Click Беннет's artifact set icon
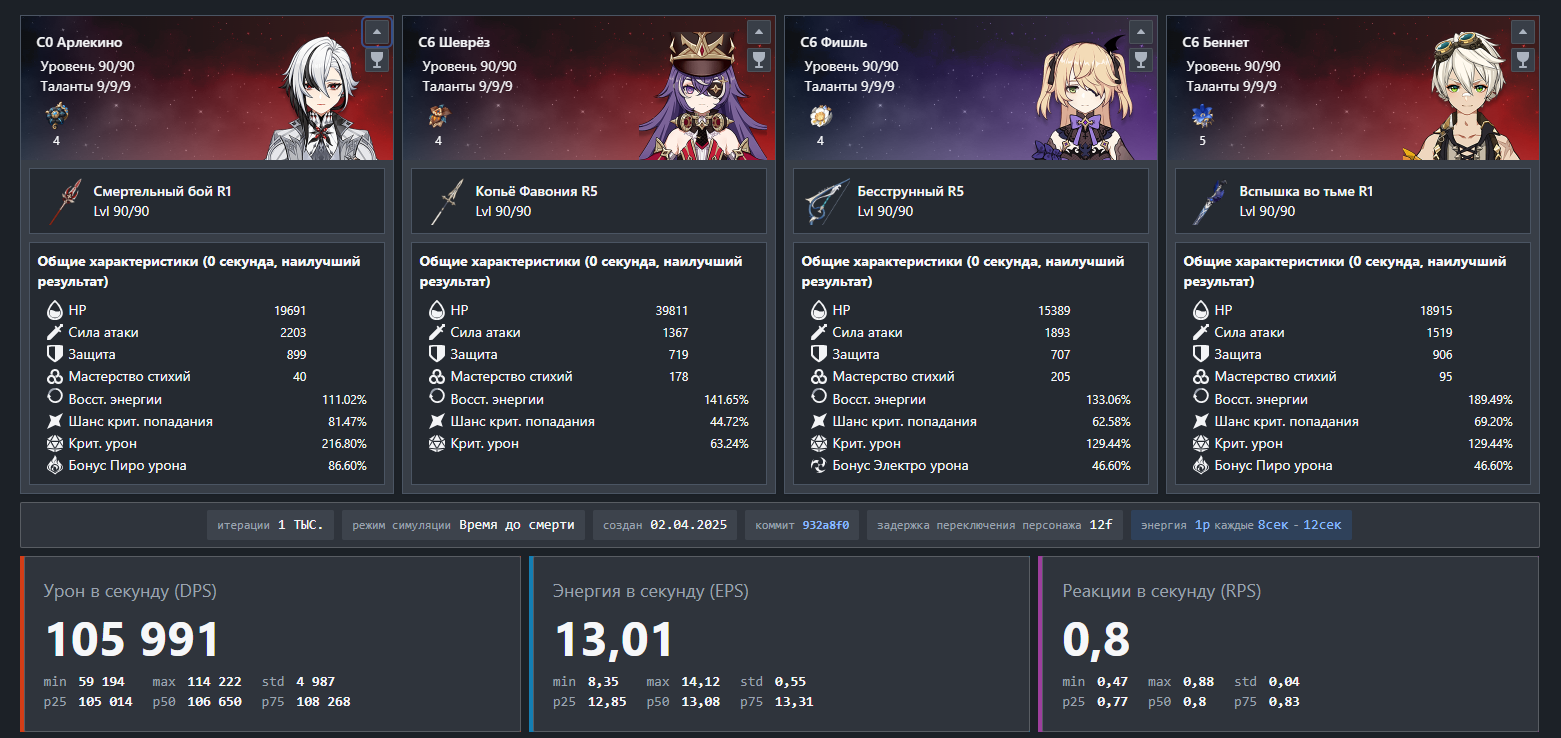The width and height of the screenshot is (1561, 738). (x=1202, y=117)
